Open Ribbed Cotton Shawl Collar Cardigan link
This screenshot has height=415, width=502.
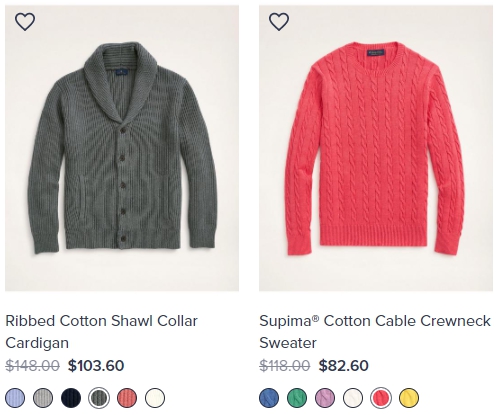[x=102, y=332]
